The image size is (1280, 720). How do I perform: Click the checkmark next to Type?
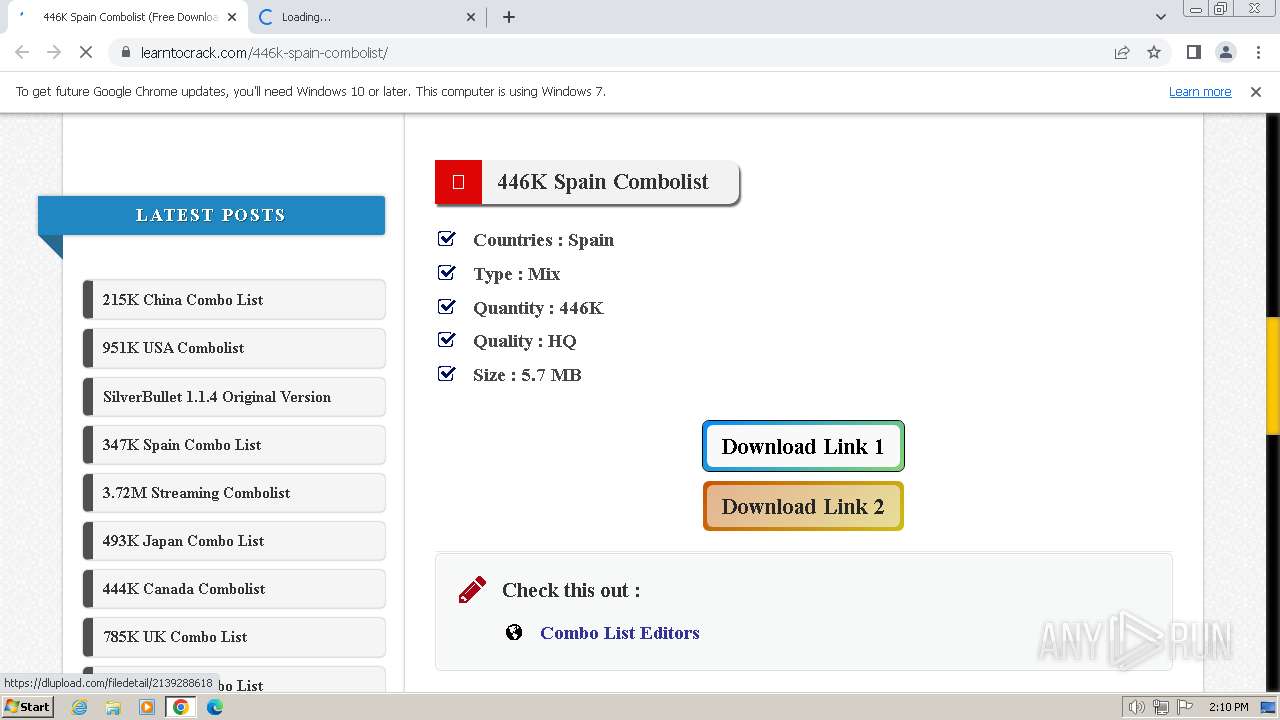pyautogui.click(x=447, y=272)
